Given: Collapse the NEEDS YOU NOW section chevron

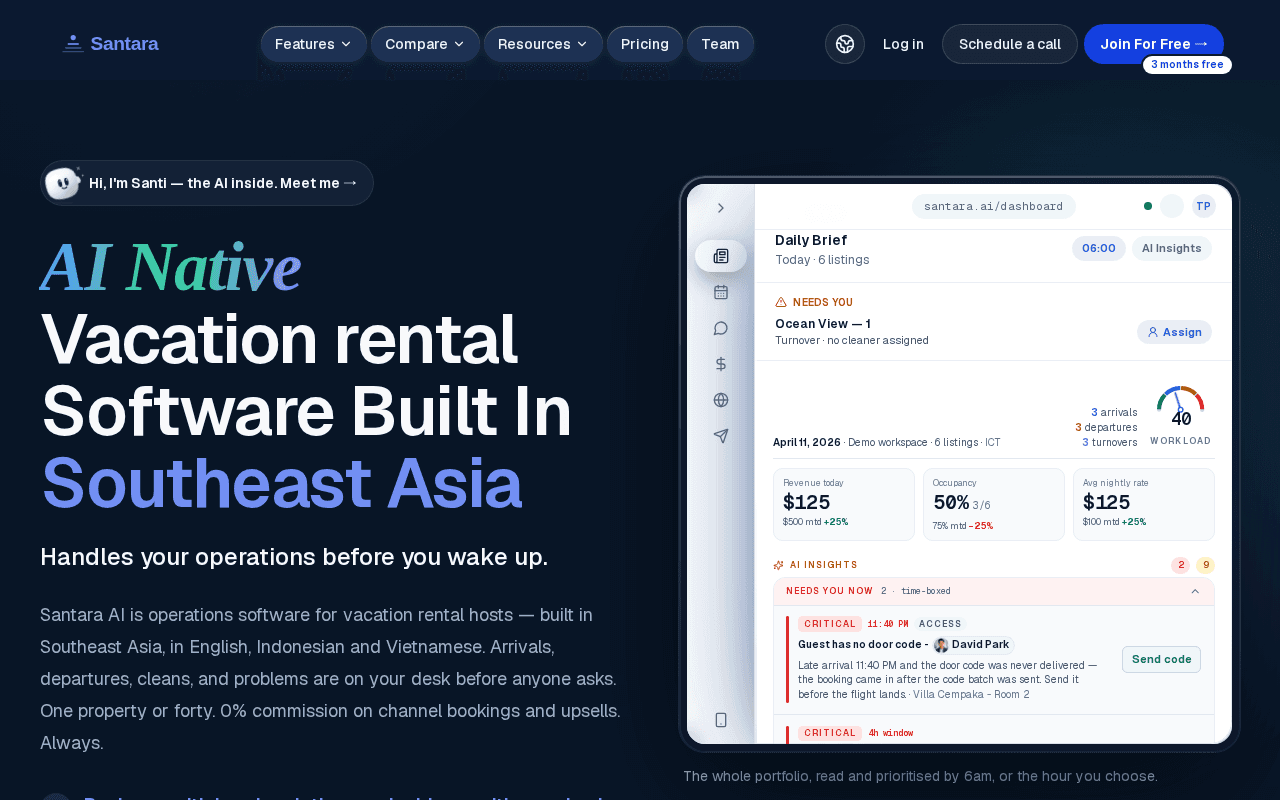Looking at the screenshot, I should 1195,591.
